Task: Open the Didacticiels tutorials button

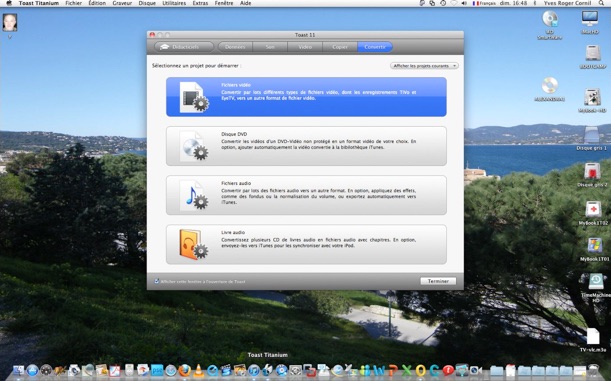Action: click(184, 47)
